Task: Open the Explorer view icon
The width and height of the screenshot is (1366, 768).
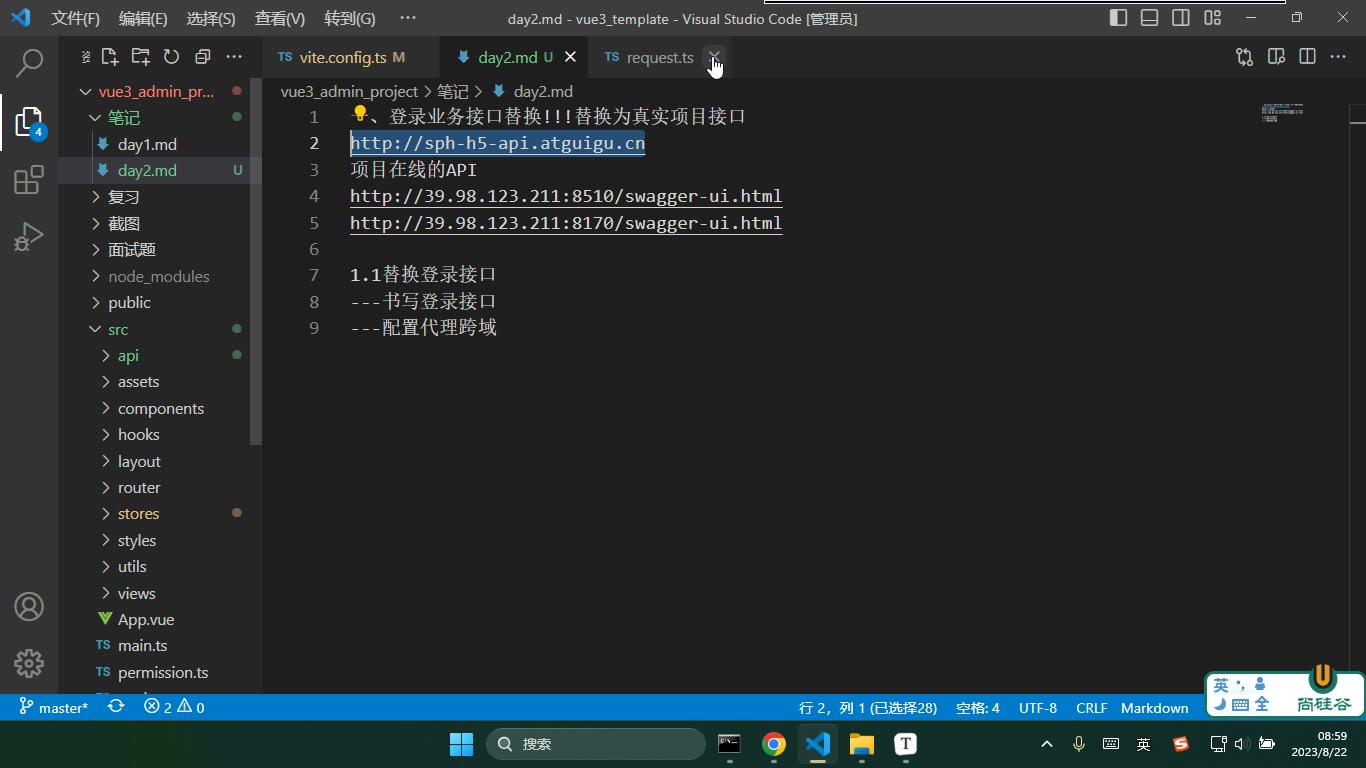Action: (29, 122)
